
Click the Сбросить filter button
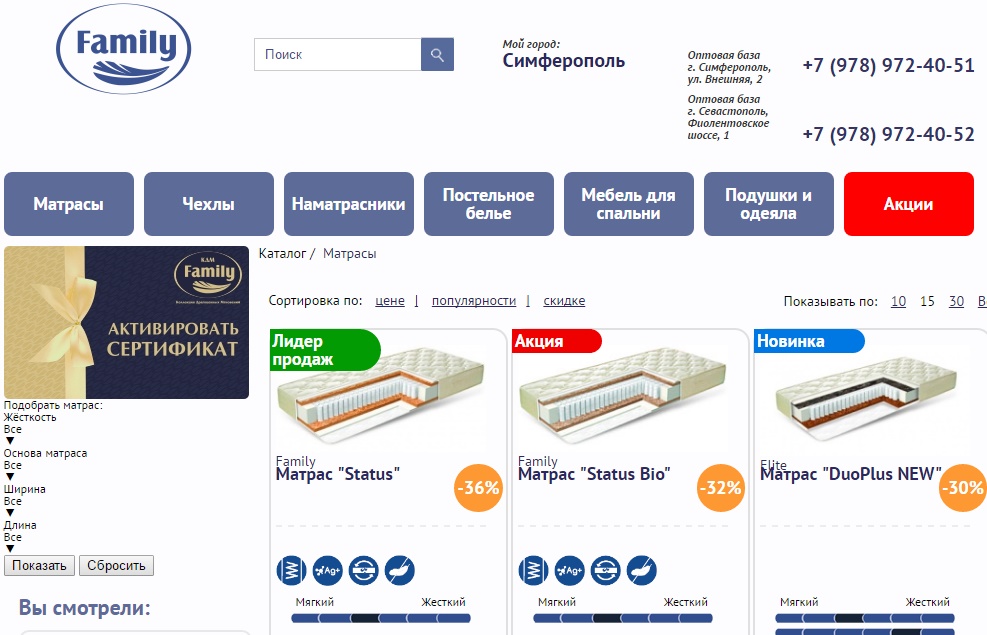coord(116,565)
